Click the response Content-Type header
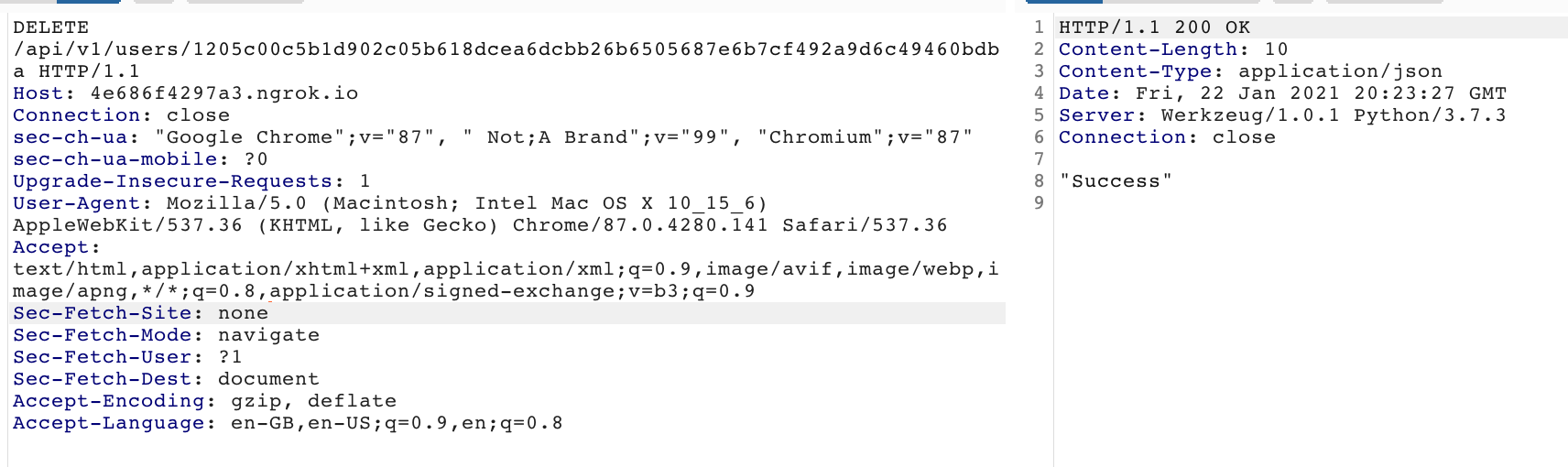The height and width of the screenshot is (467, 1568). pos(1250,71)
